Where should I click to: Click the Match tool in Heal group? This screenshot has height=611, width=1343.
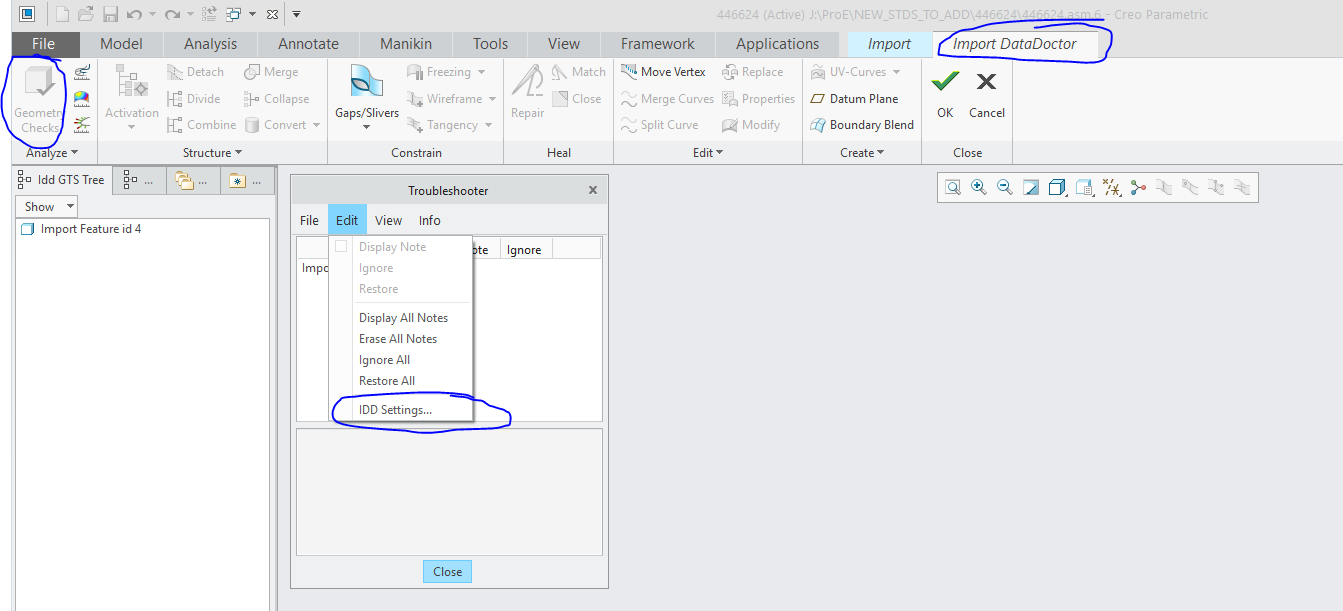[x=578, y=71]
